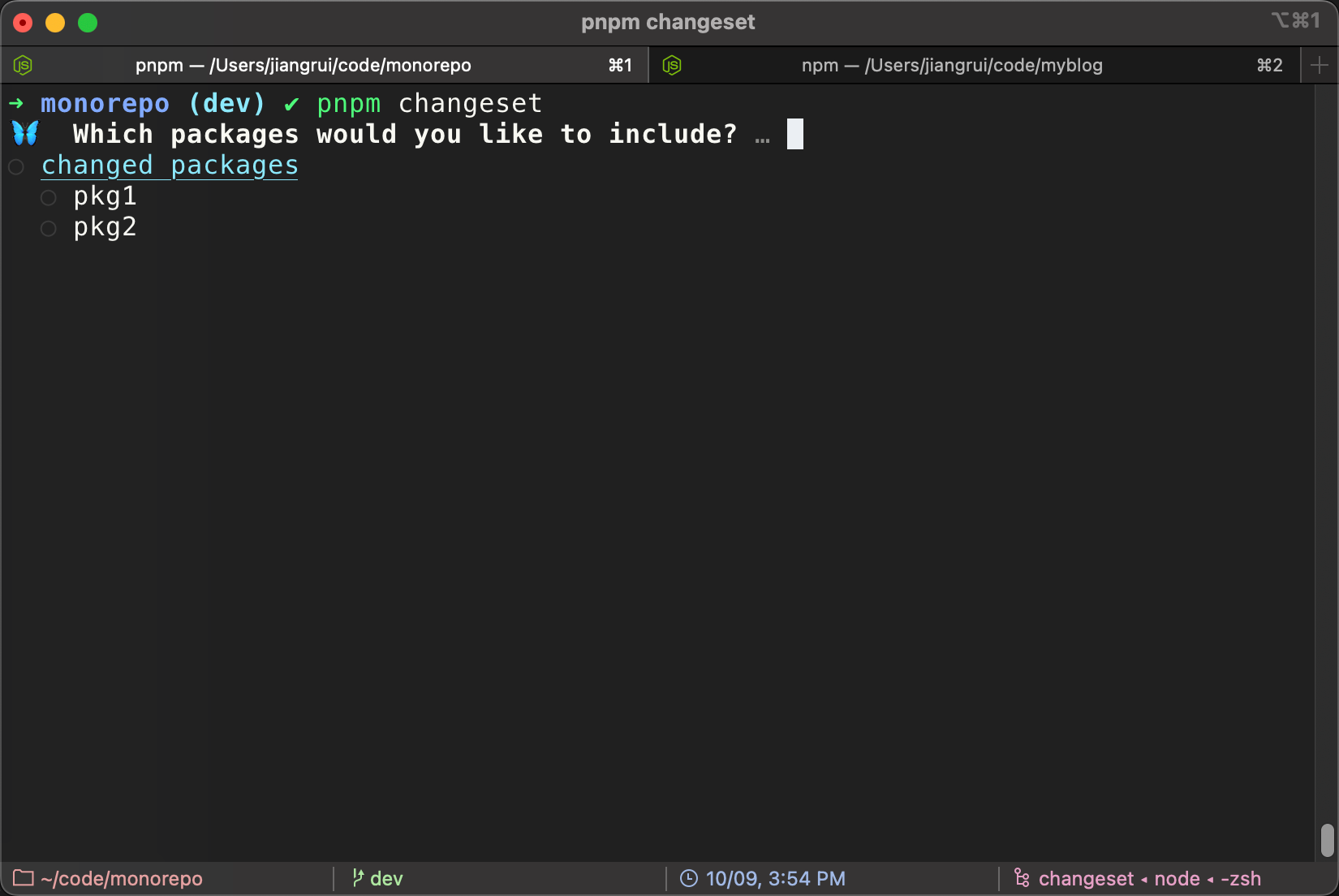Select the pkg1 package entry
1339x896 pixels.
pyautogui.click(x=105, y=196)
